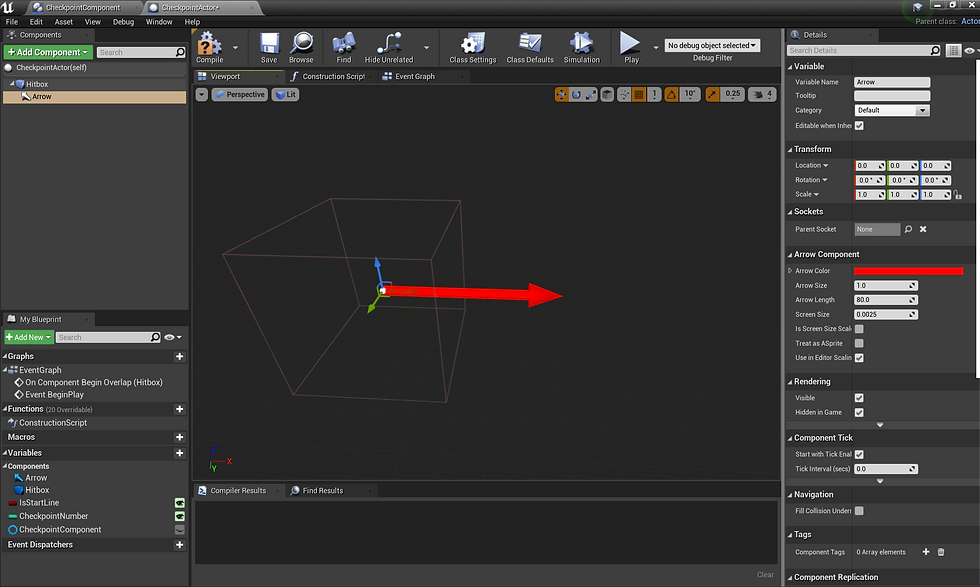Open camera speed setting
Image resolution: width=980 pixels, height=587 pixels.
[762, 94]
